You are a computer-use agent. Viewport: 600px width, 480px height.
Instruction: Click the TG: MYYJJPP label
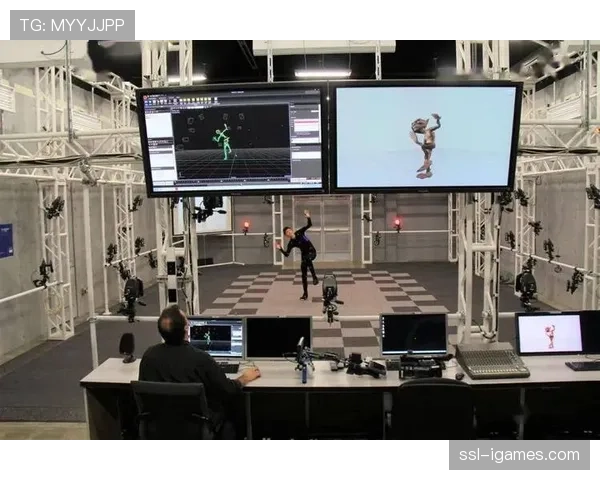[x=70, y=23]
